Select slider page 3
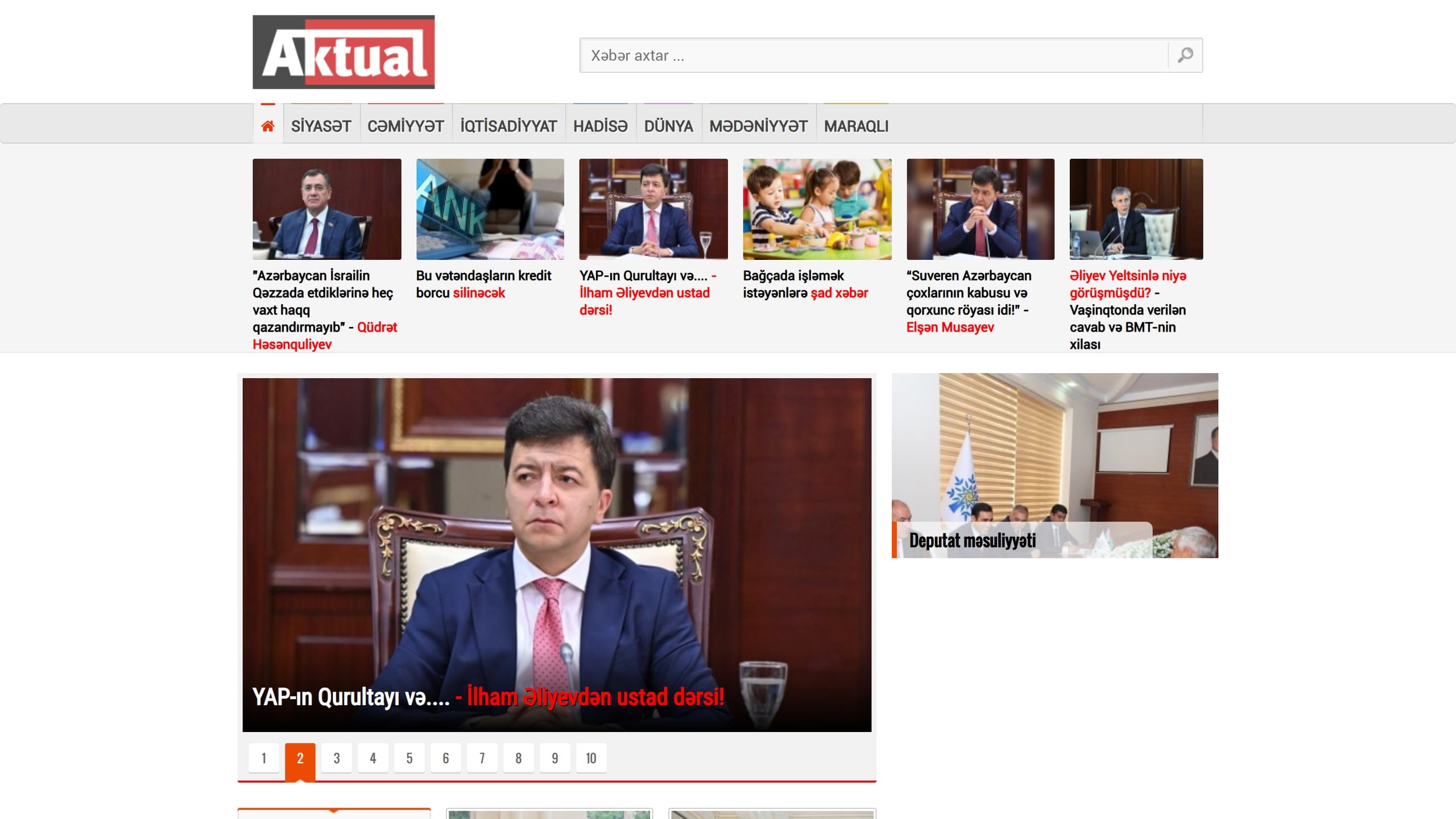 coord(337,758)
